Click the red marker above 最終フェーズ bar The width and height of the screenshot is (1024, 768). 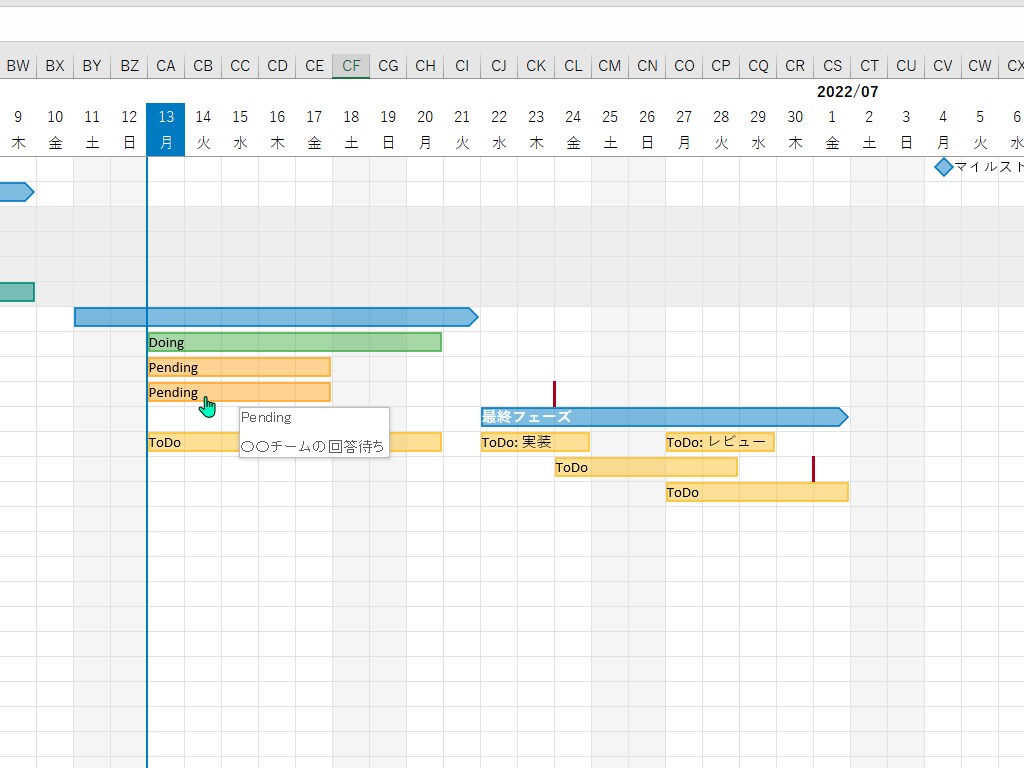point(554,394)
